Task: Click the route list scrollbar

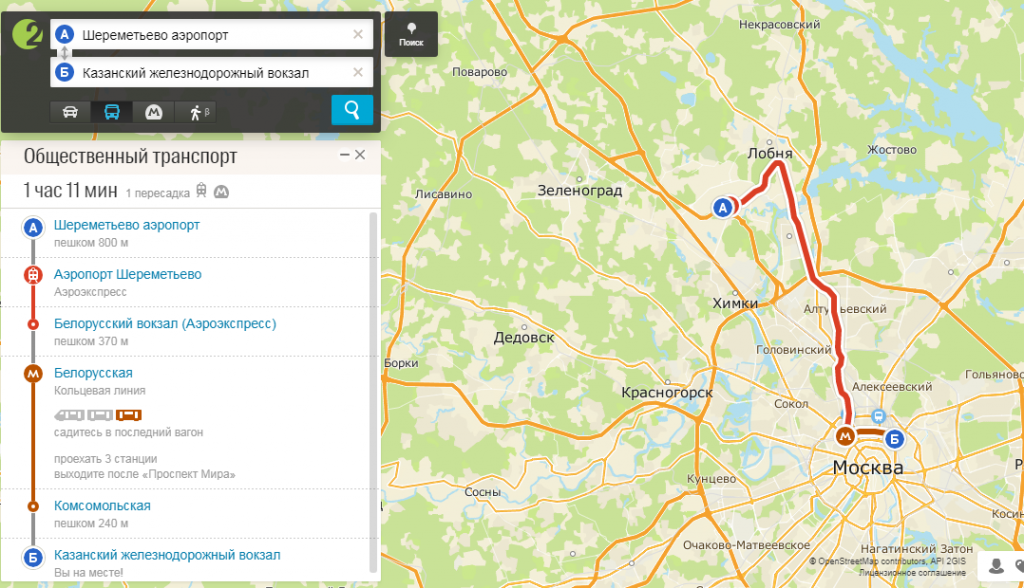Action: [374, 392]
